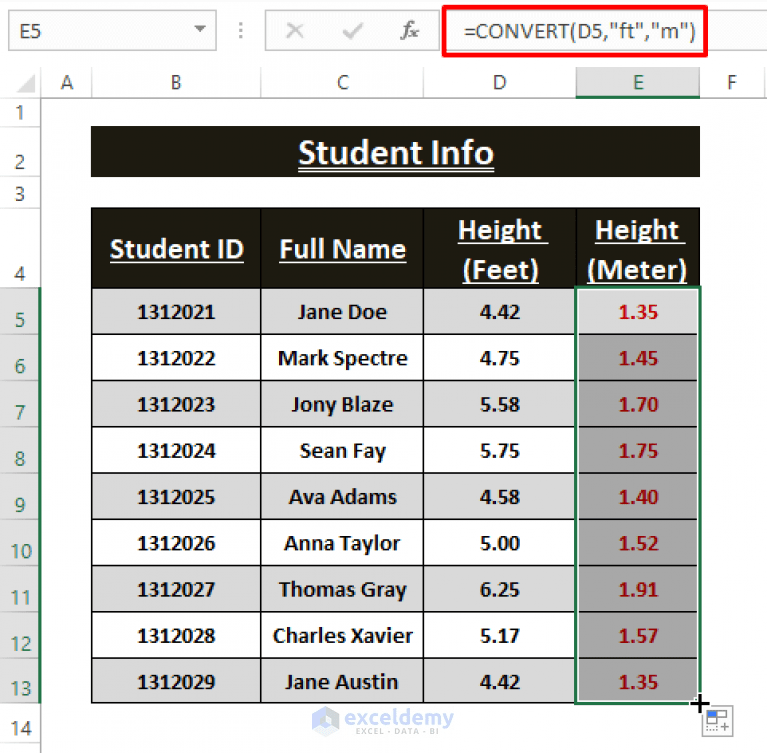Open the Insert Function fx icon
The width and height of the screenshot is (767, 753).
click(409, 31)
